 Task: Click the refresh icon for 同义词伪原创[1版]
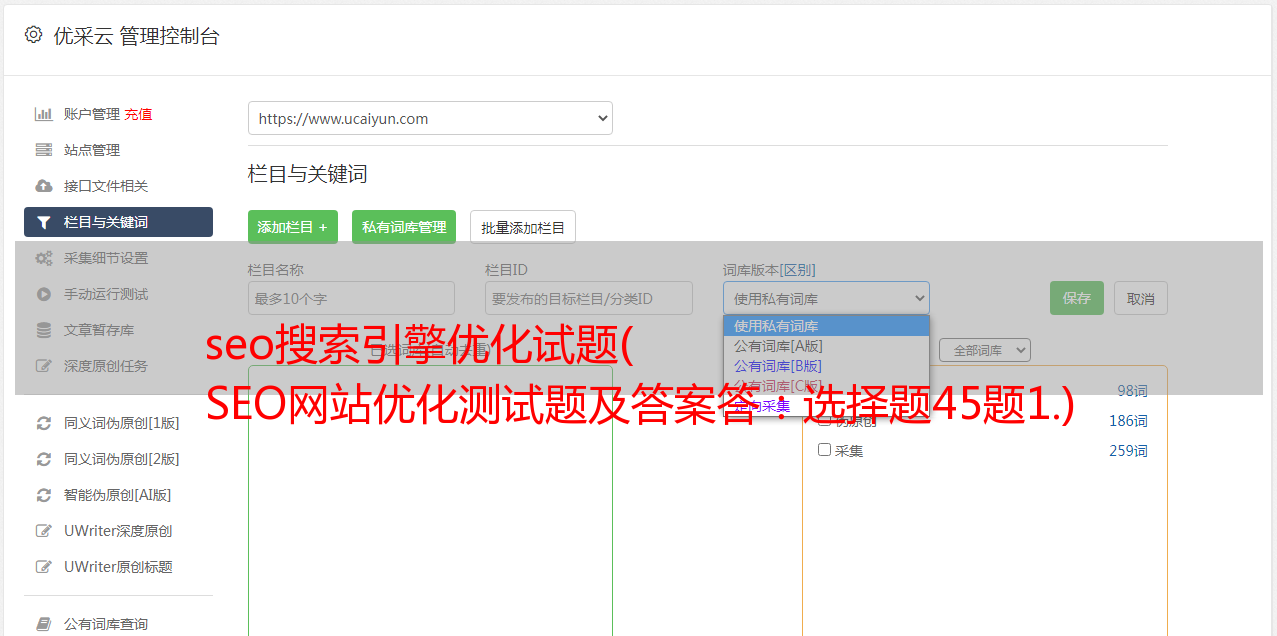point(43,423)
